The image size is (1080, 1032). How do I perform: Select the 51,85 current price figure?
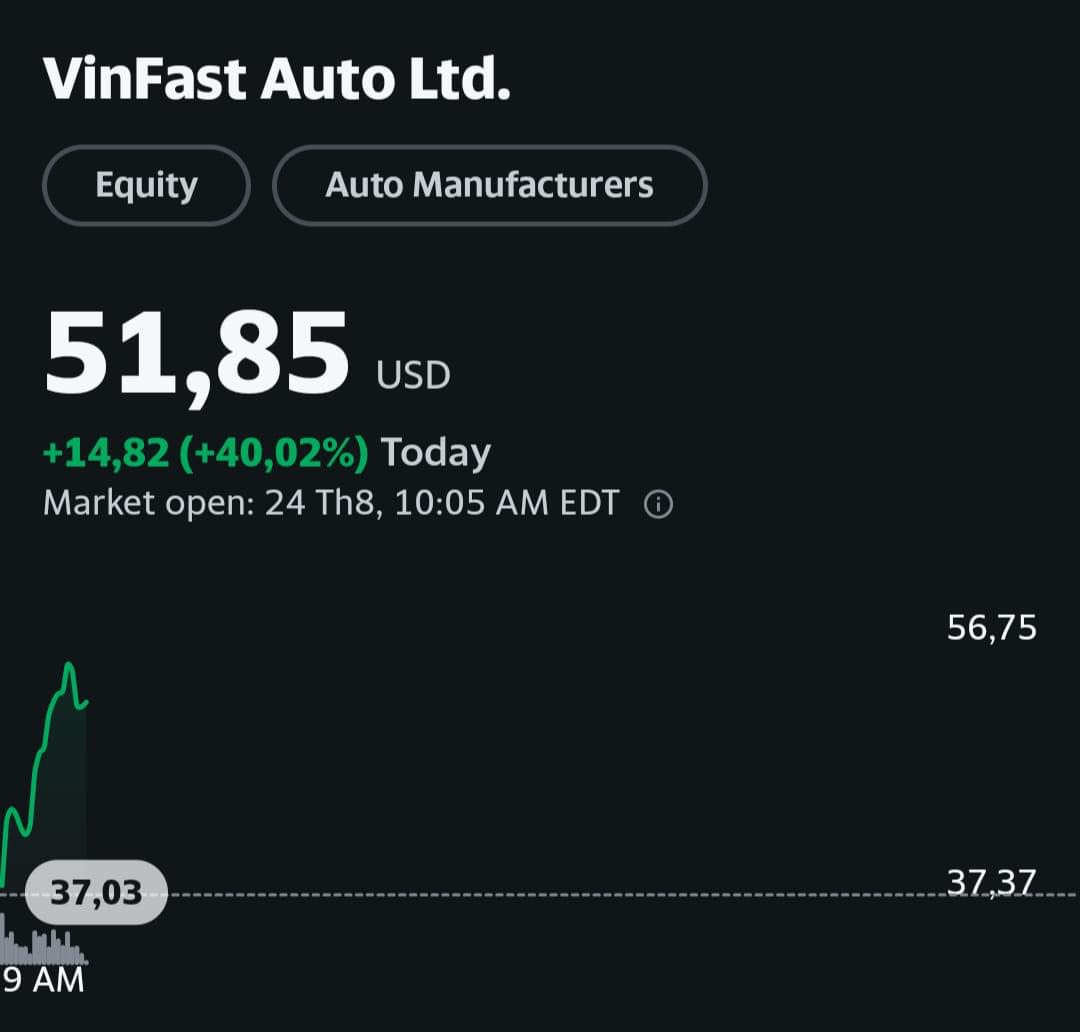197,353
